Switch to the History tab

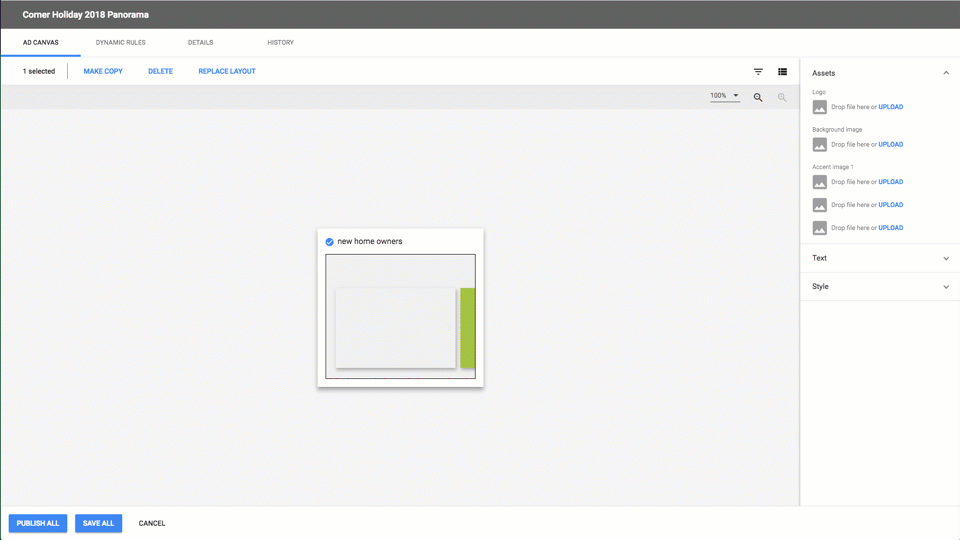point(280,43)
